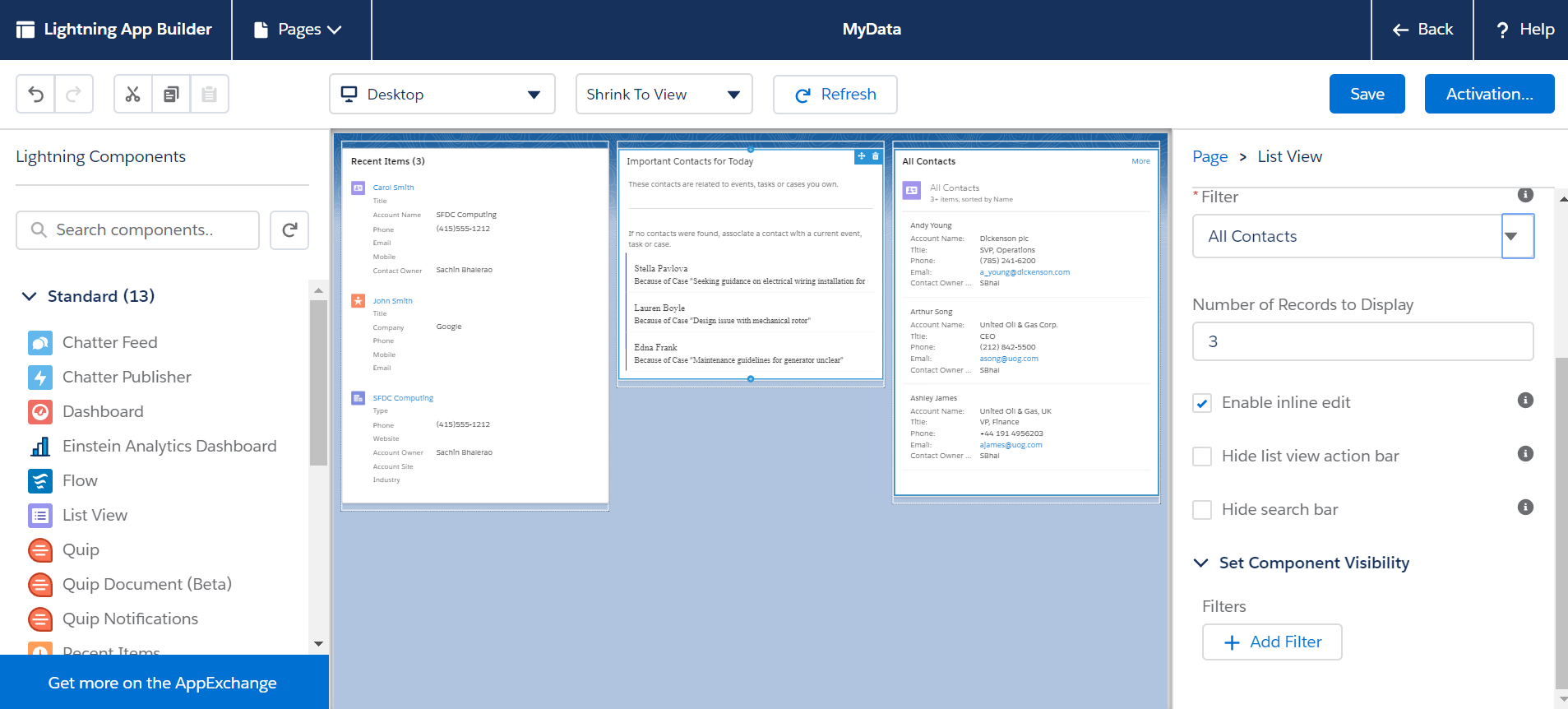Click the Cut scissors icon
This screenshot has width=1568, height=709.
tap(132, 94)
